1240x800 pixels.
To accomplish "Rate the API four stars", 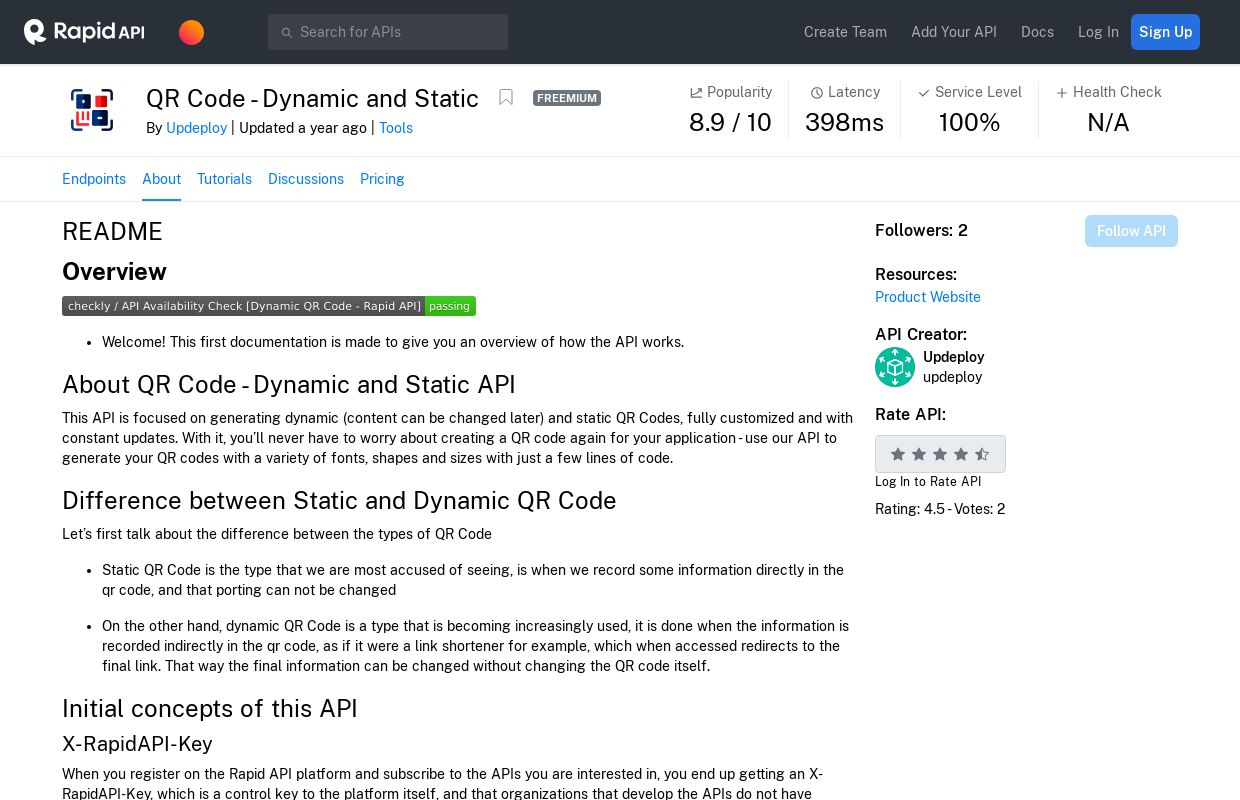I will (x=961, y=454).
